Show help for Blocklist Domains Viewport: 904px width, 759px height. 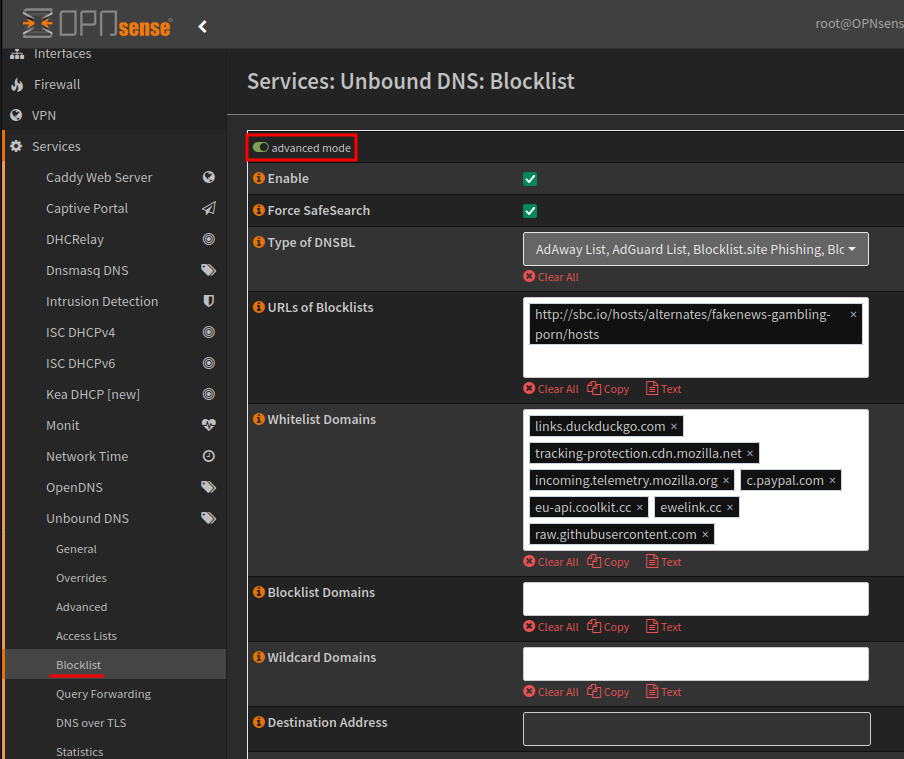pyautogui.click(x=259, y=592)
